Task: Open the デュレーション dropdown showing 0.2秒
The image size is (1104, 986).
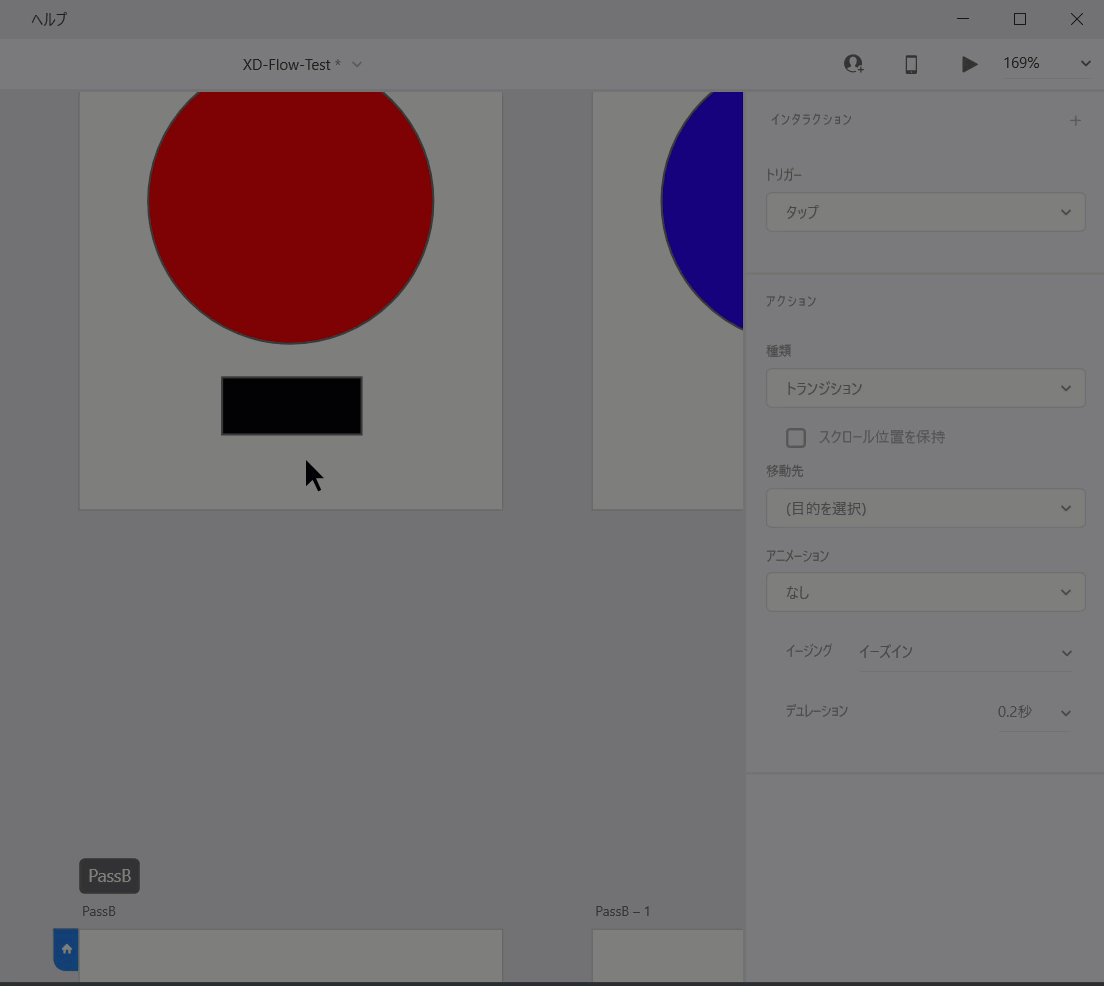Action: coord(1034,712)
